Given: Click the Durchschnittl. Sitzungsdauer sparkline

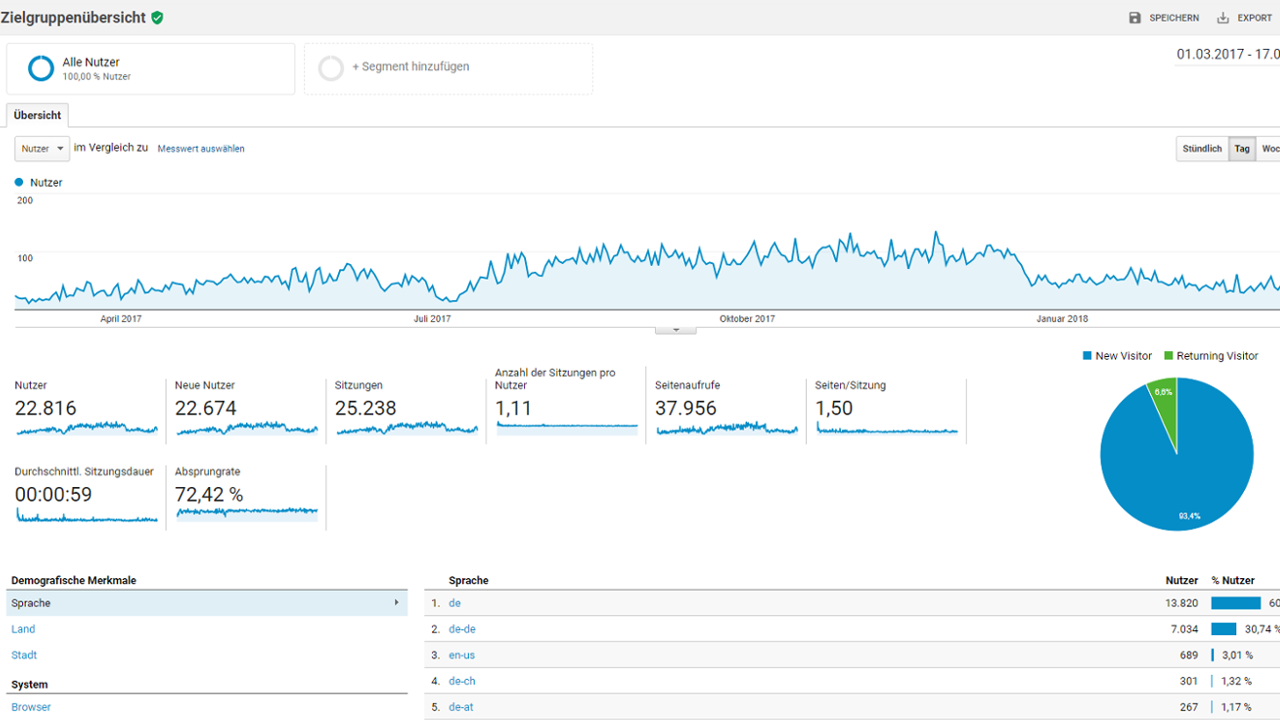Looking at the screenshot, I should [x=87, y=514].
